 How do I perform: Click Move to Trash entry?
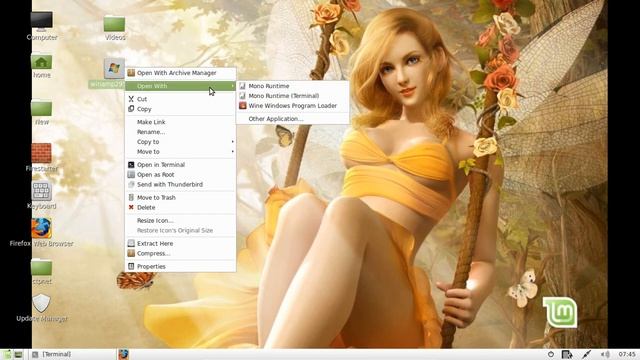pos(180,197)
